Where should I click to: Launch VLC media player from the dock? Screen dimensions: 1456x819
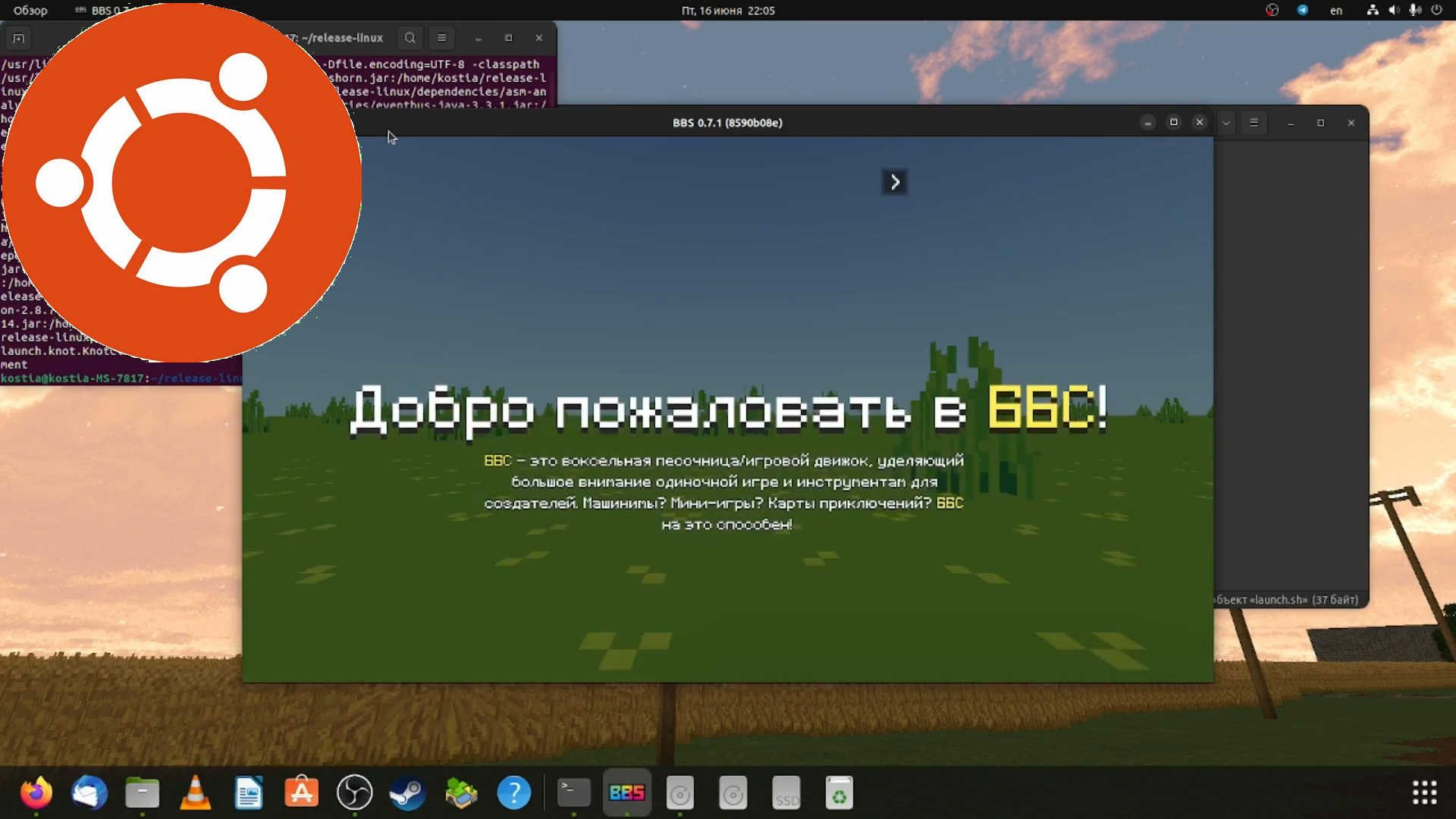tap(196, 792)
